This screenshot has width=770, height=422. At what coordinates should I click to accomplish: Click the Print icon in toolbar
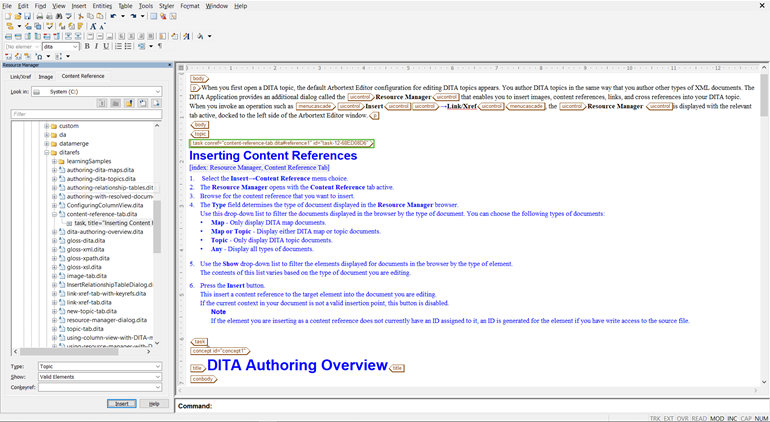point(40,16)
